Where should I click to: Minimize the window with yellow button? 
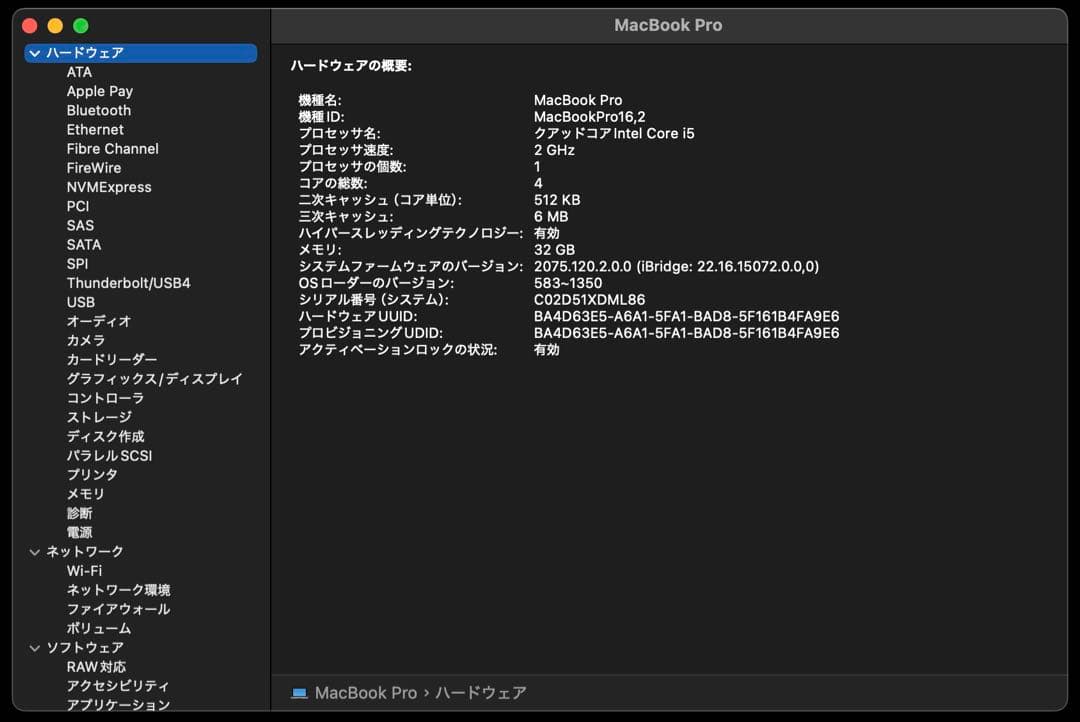55,26
